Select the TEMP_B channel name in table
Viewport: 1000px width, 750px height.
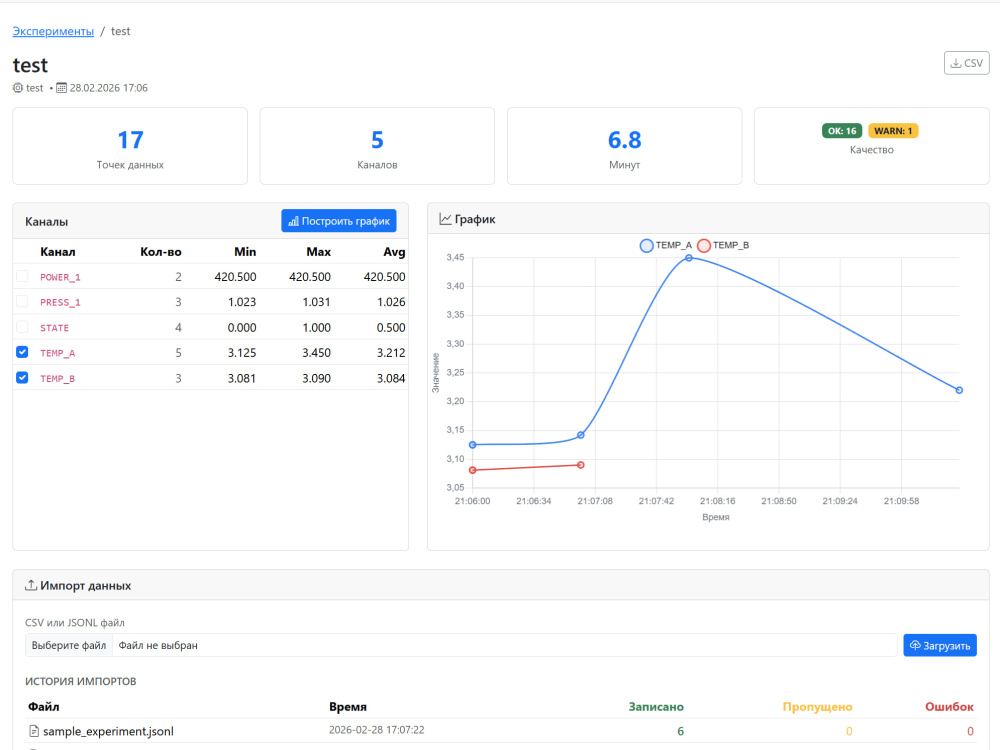57,378
